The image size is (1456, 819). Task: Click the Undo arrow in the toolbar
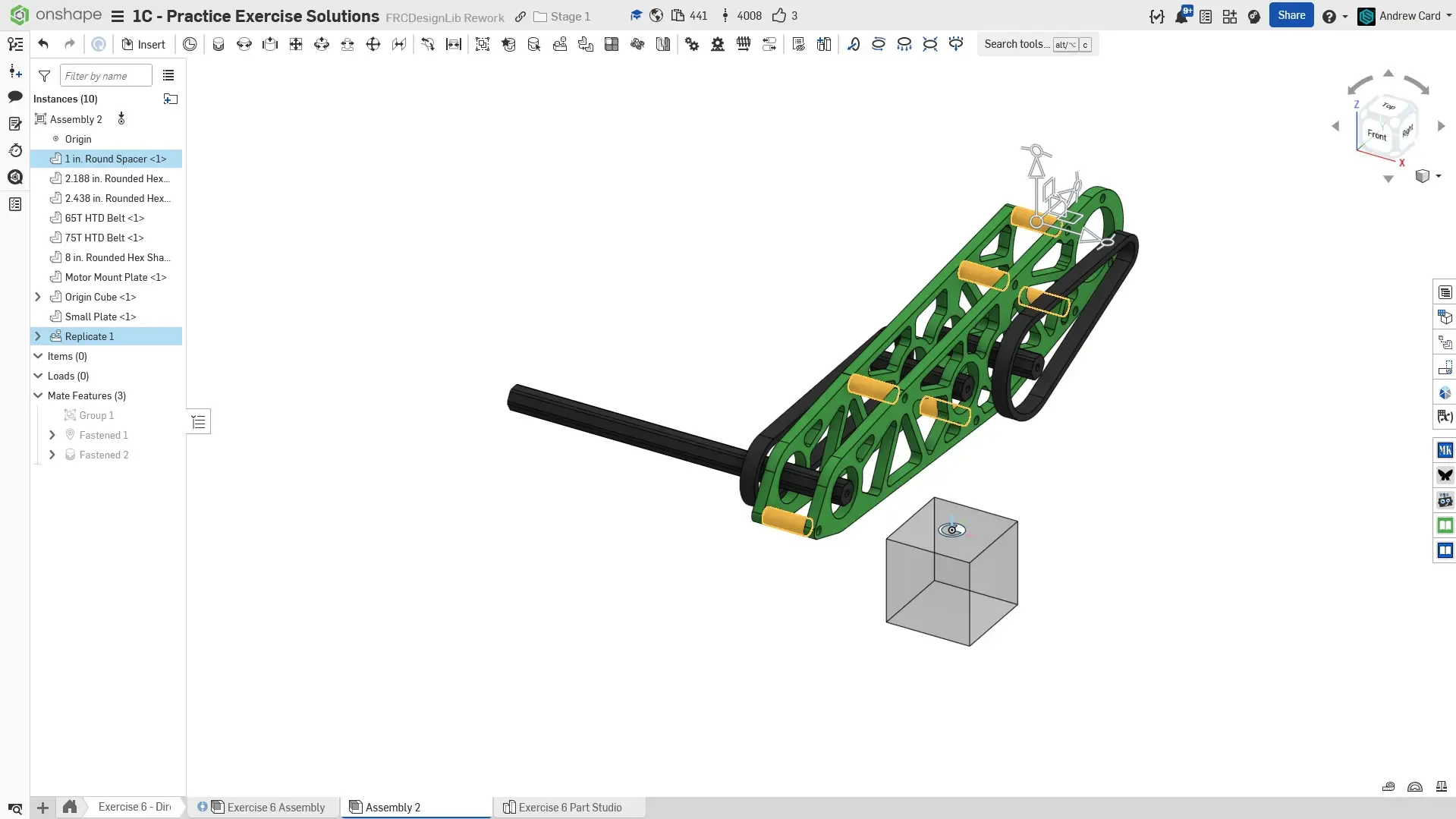[43, 44]
